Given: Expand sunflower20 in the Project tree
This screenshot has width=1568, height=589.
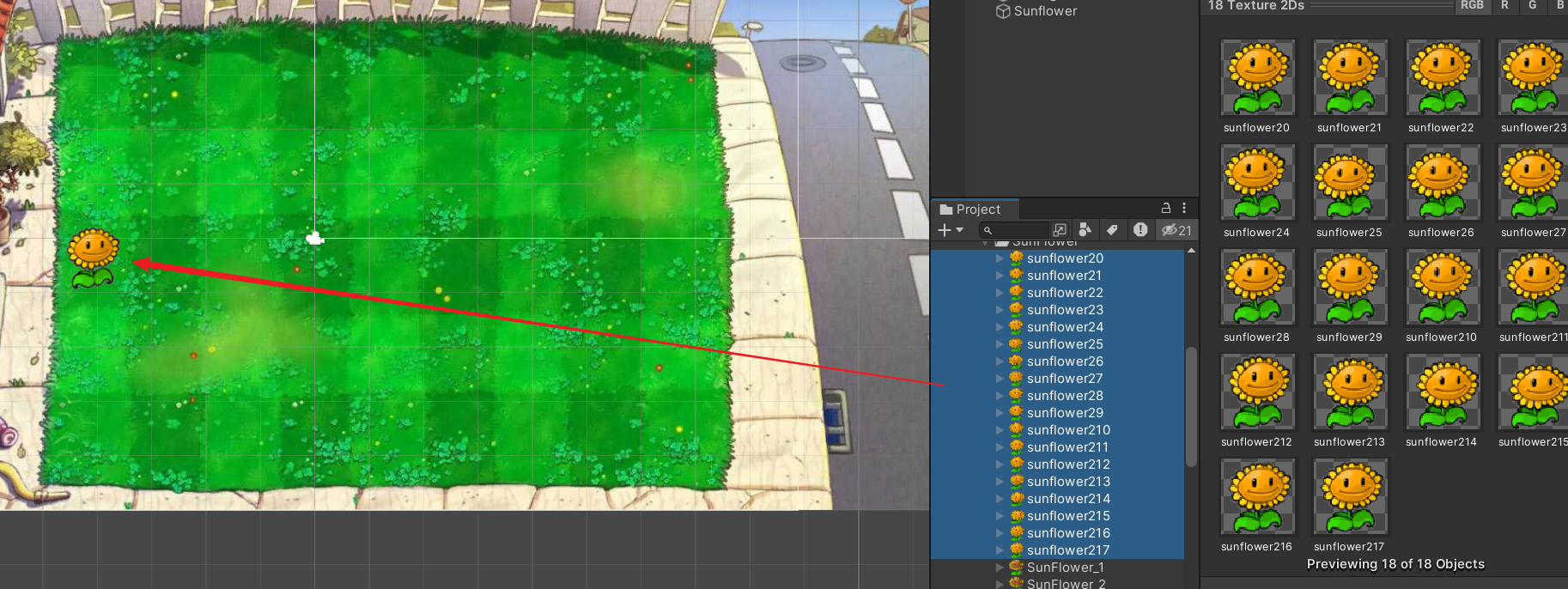Looking at the screenshot, I should pyautogui.click(x=1000, y=258).
